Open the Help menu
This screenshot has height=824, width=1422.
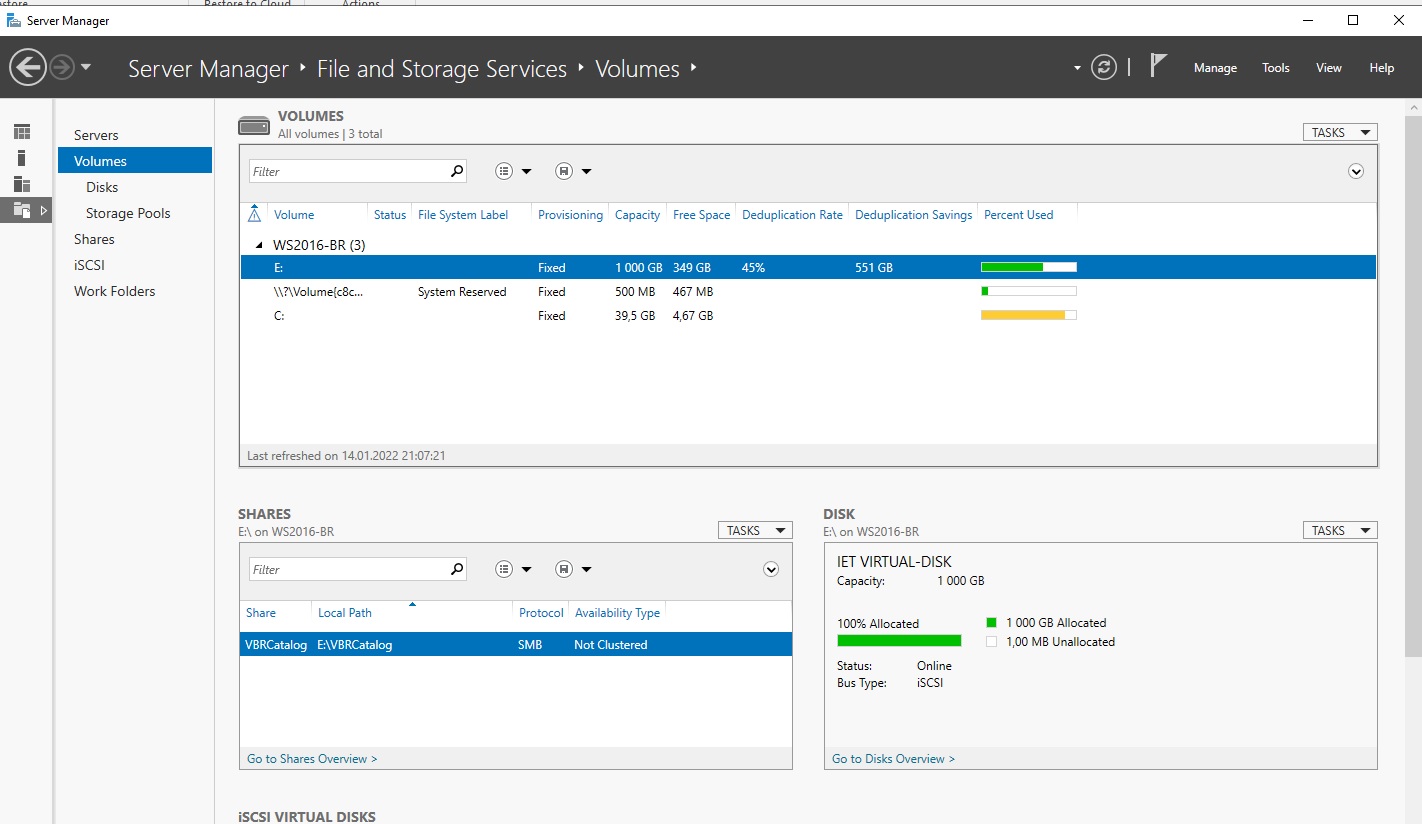(x=1382, y=68)
